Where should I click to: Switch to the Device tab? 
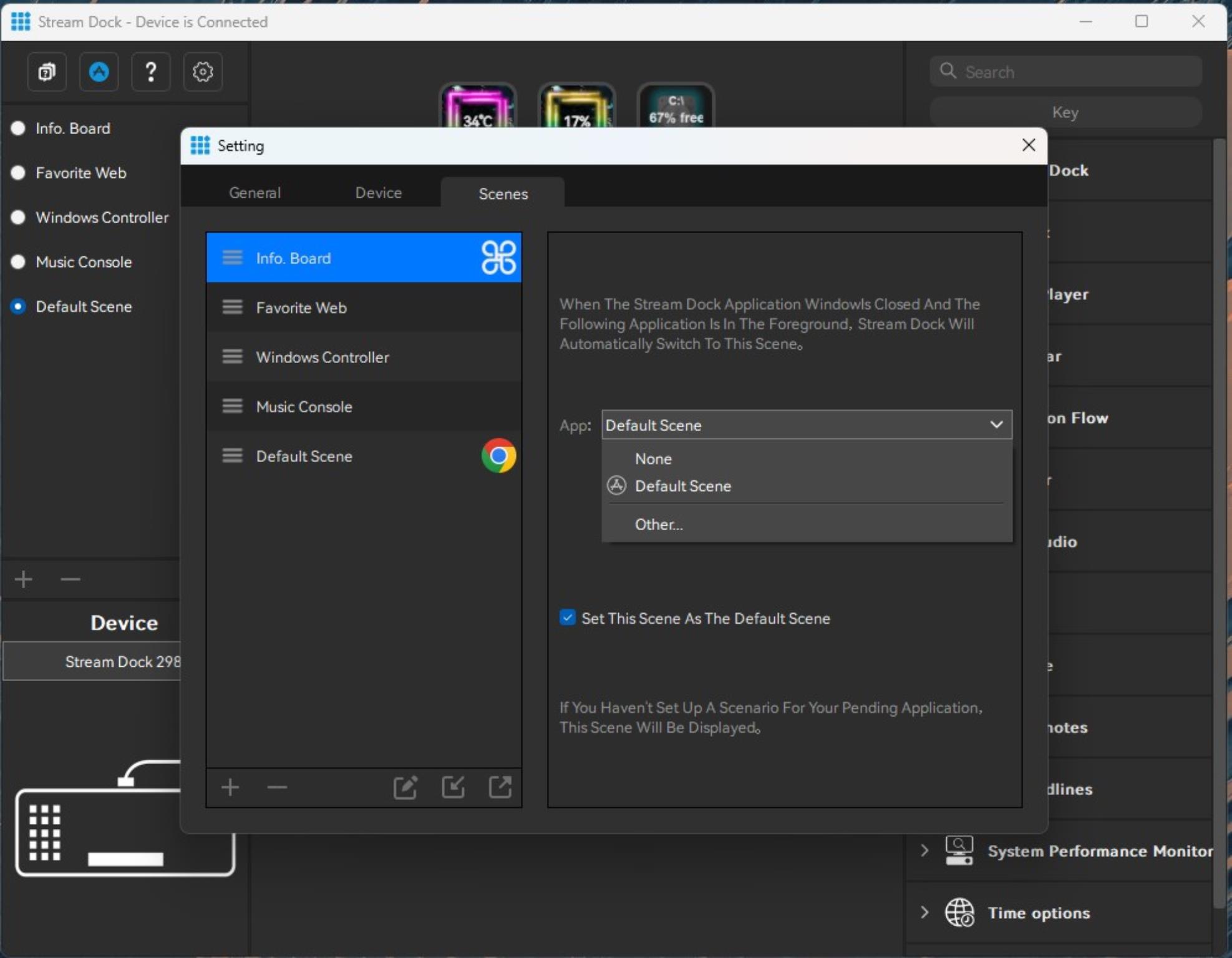click(x=379, y=193)
